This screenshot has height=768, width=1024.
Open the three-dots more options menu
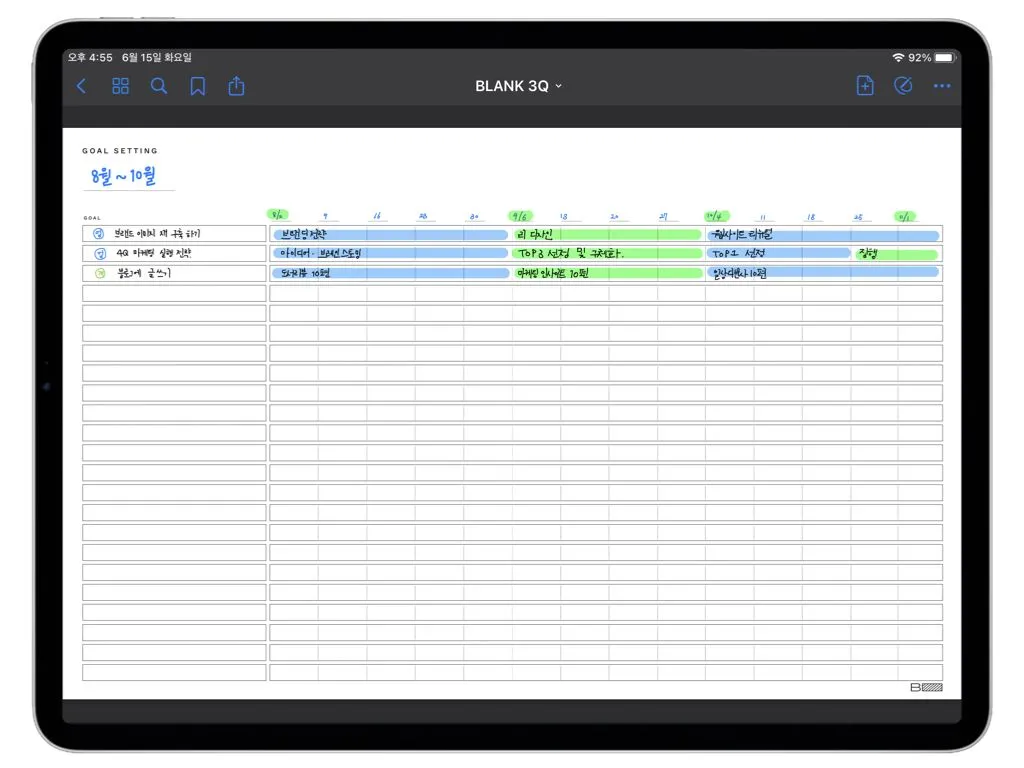942,86
